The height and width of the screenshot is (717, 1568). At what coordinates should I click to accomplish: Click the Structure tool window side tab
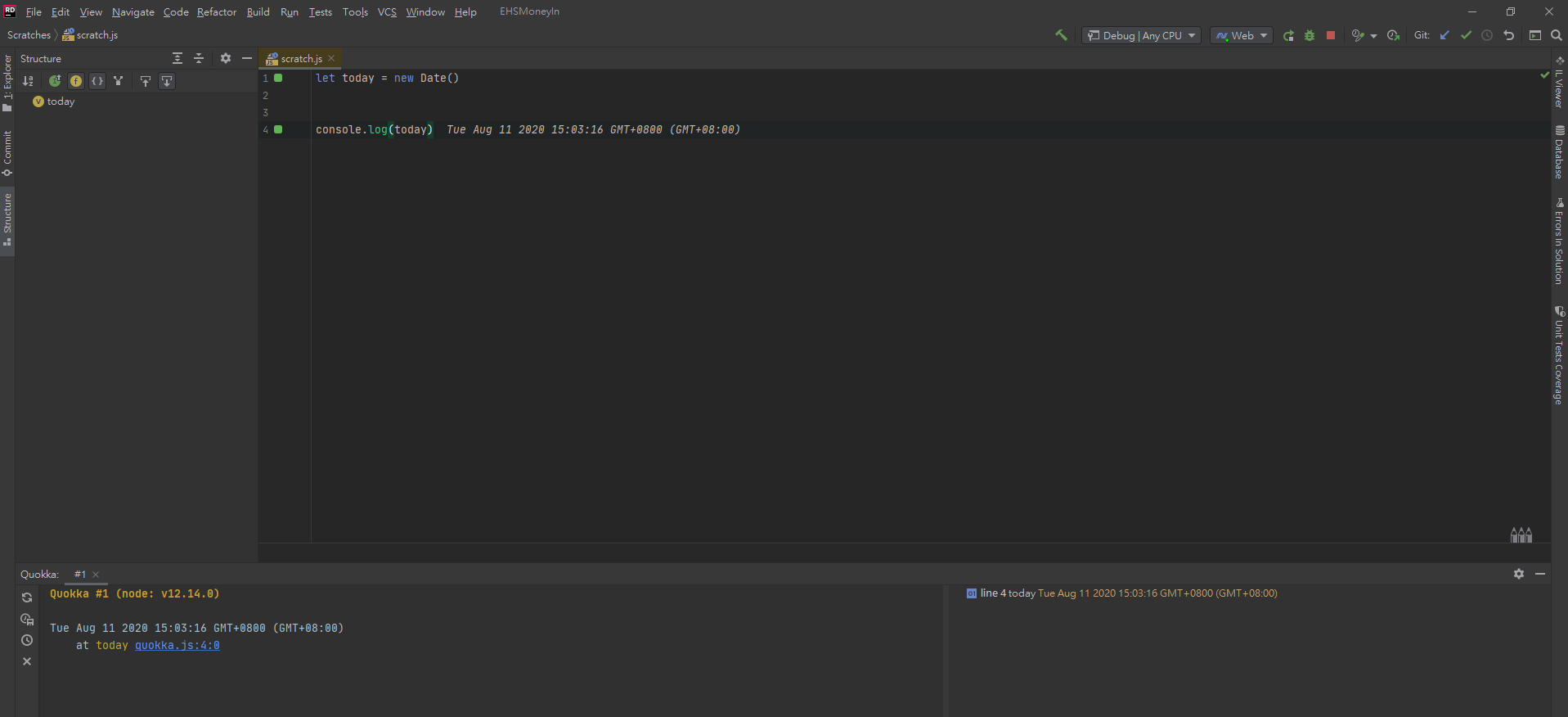tap(7, 220)
